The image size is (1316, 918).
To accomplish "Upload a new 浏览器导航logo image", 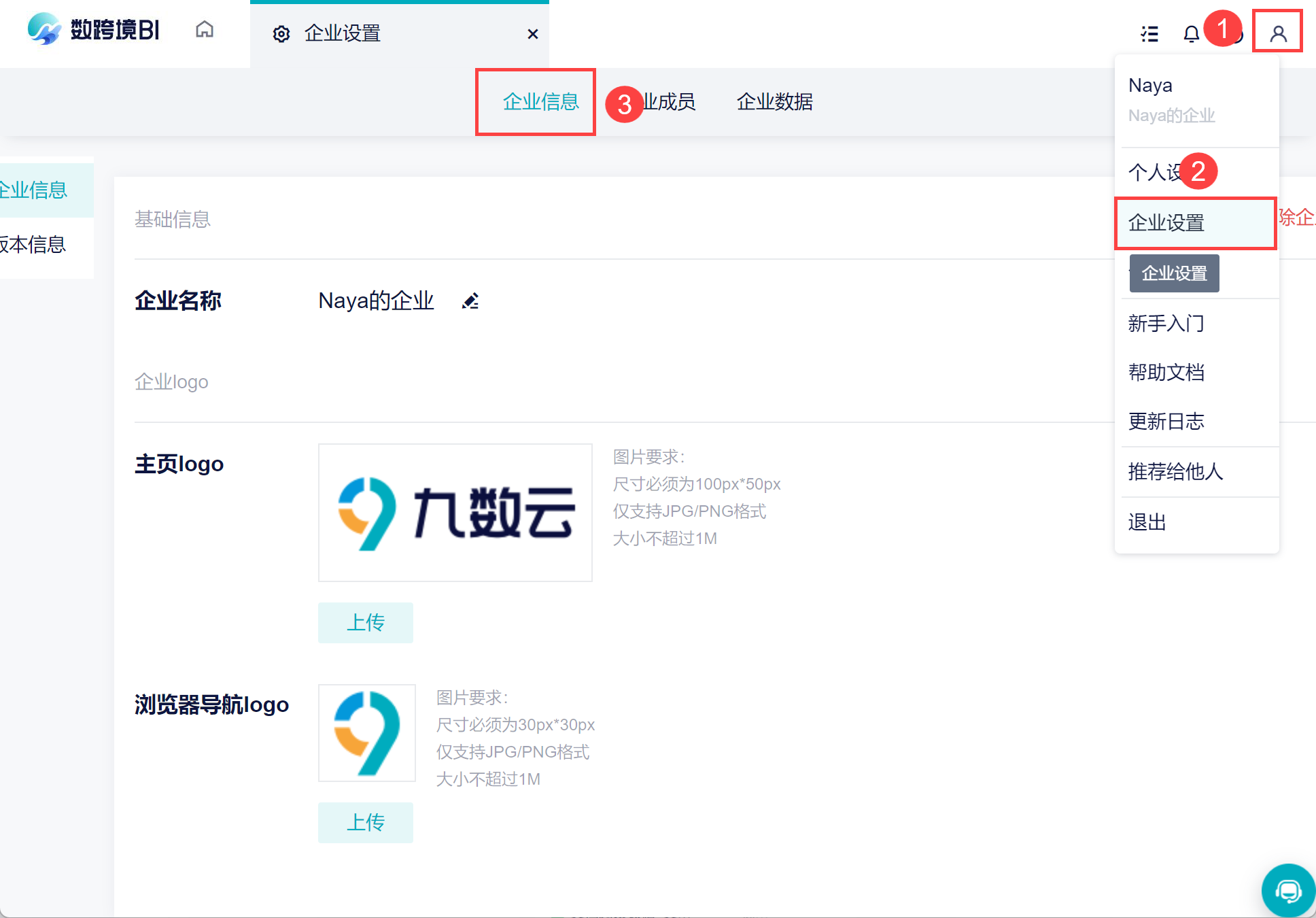I will click(366, 822).
